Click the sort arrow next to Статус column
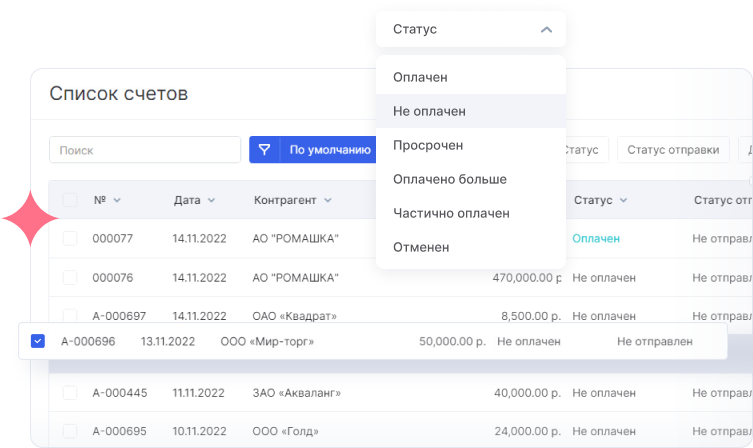753x448 pixels. coord(624,201)
